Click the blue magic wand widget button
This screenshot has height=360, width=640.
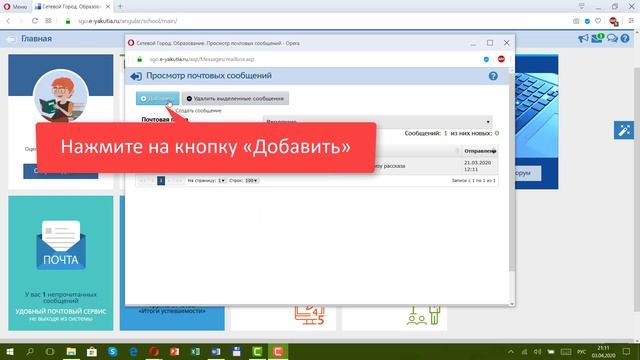tap(624, 130)
